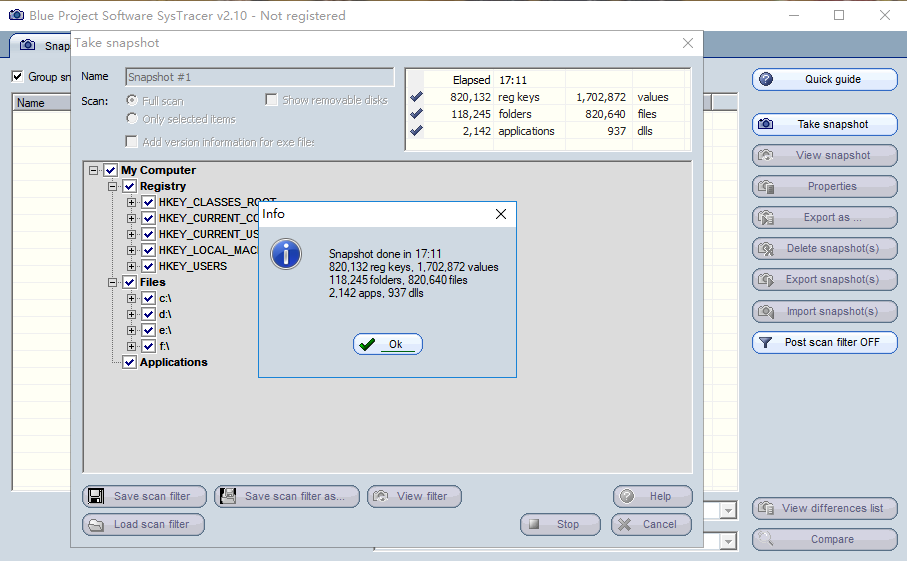Open the upper dropdown arrow near Compare
This screenshot has height=561, width=907.
point(728,511)
